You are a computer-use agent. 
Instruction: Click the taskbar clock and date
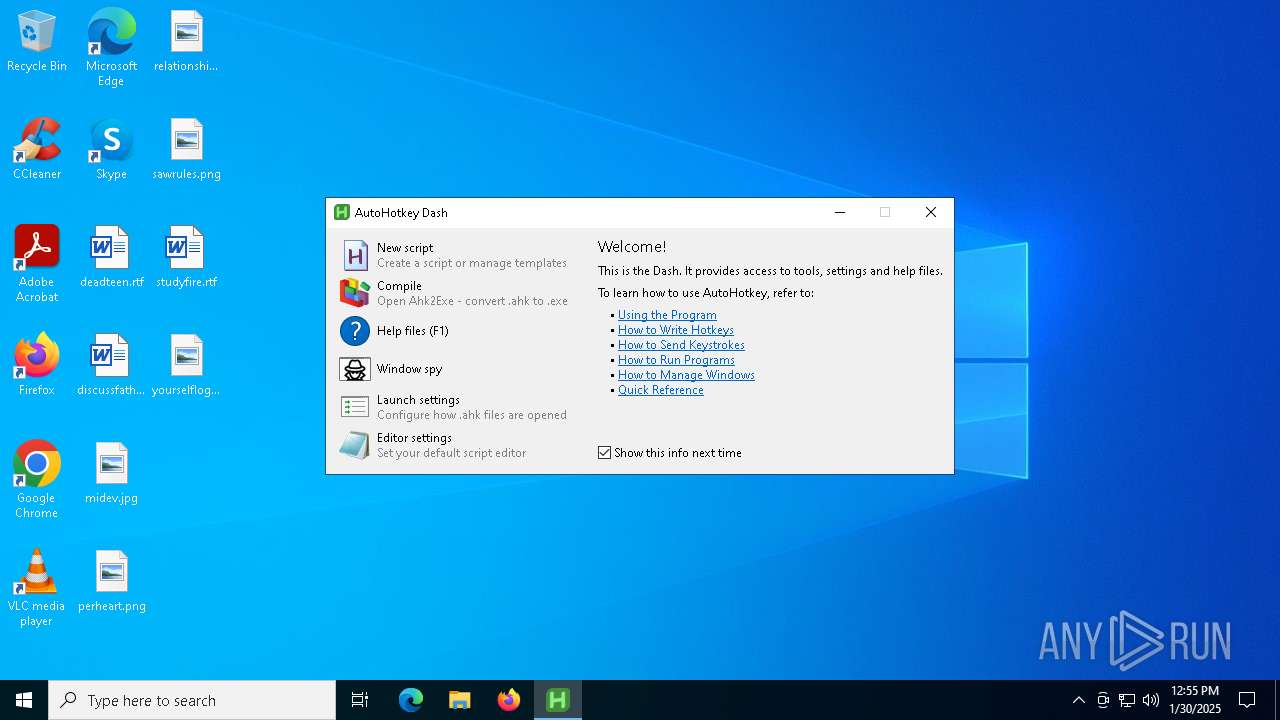(1195, 700)
